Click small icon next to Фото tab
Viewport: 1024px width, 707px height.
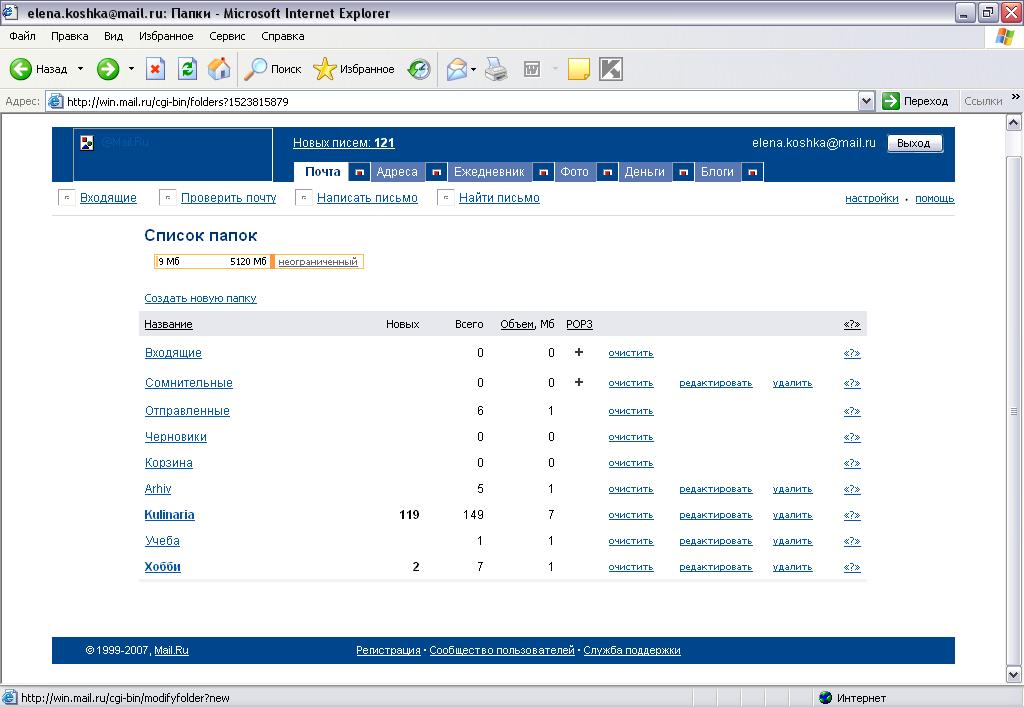coord(607,172)
